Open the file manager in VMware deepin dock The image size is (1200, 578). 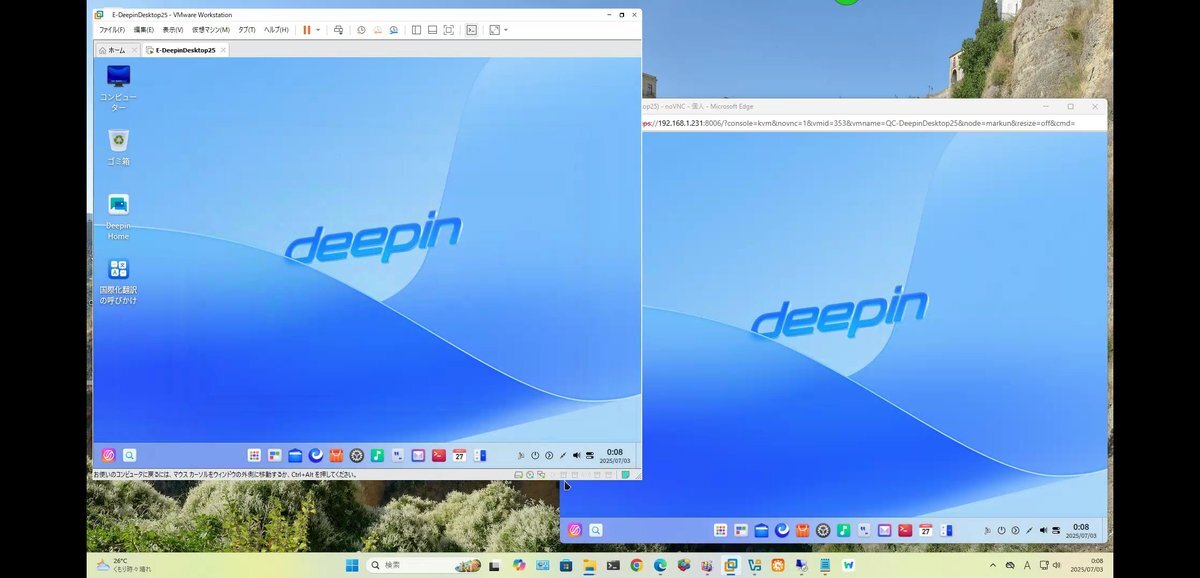295,455
